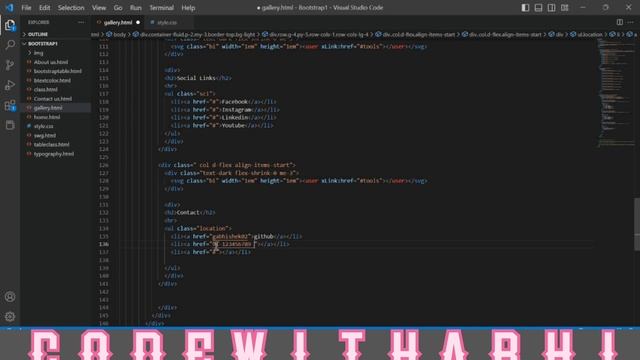Viewport: 640px width, 360px height.
Task: Open the editor More Actions ellipsis
Action: pyautogui.click(x=631, y=22)
